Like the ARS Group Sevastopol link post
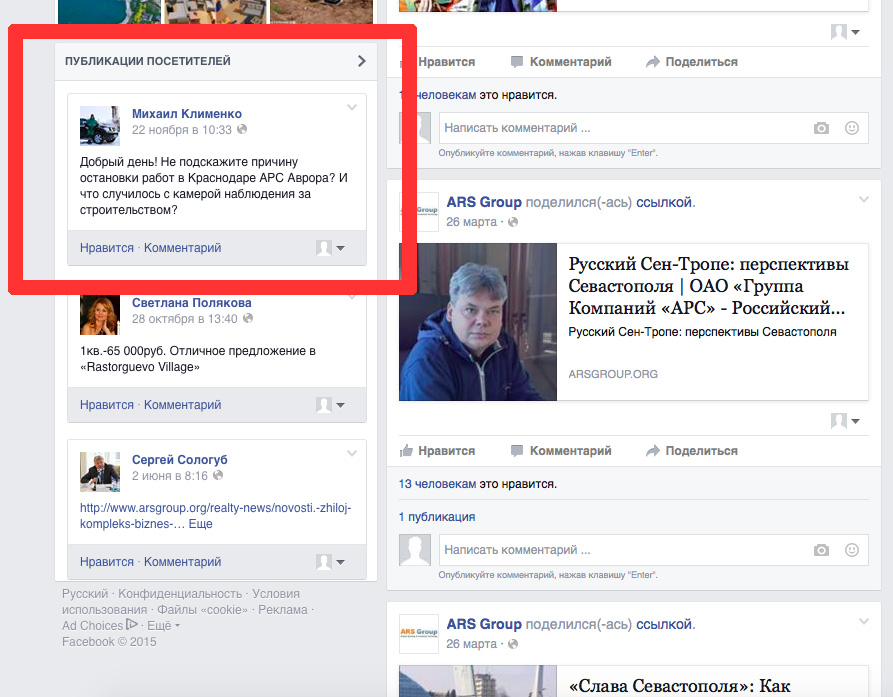 click(x=437, y=451)
